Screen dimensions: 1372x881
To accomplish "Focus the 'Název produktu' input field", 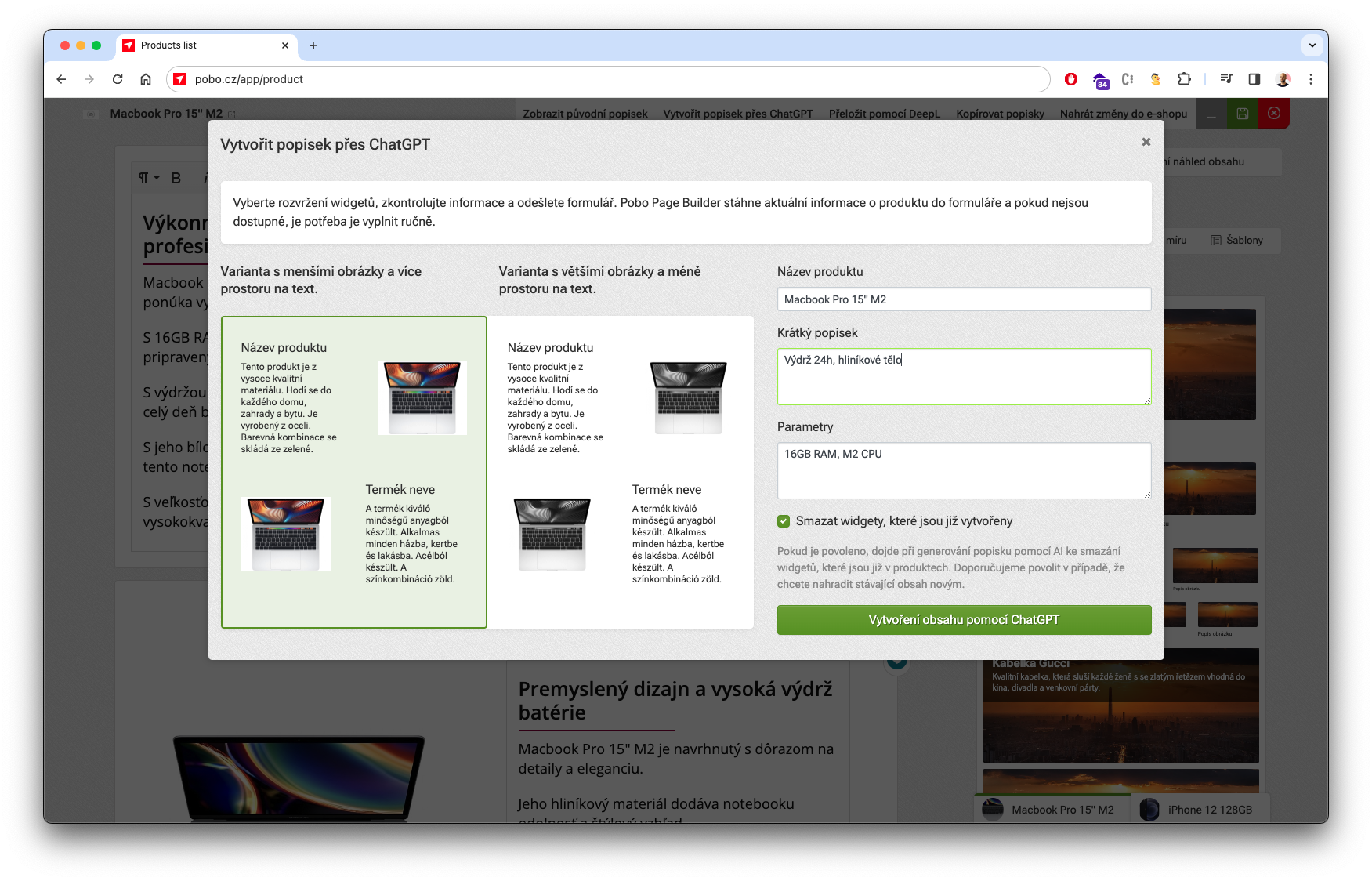I will tap(964, 299).
